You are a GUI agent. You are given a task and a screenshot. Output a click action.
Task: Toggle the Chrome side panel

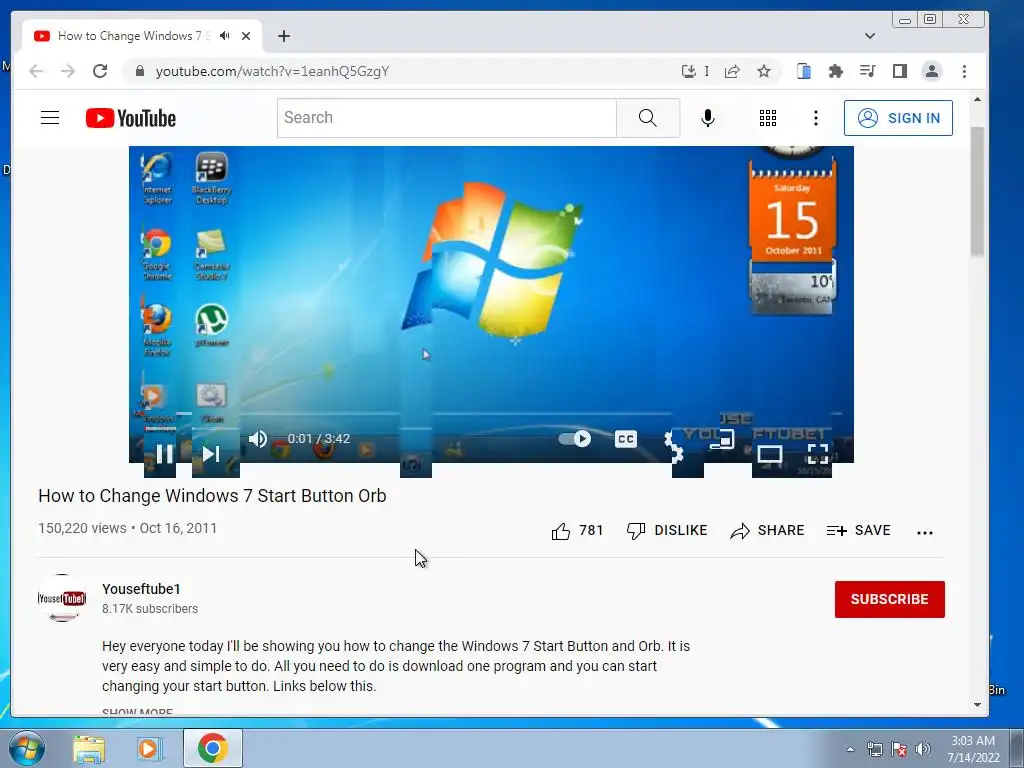(x=899, y=71)
